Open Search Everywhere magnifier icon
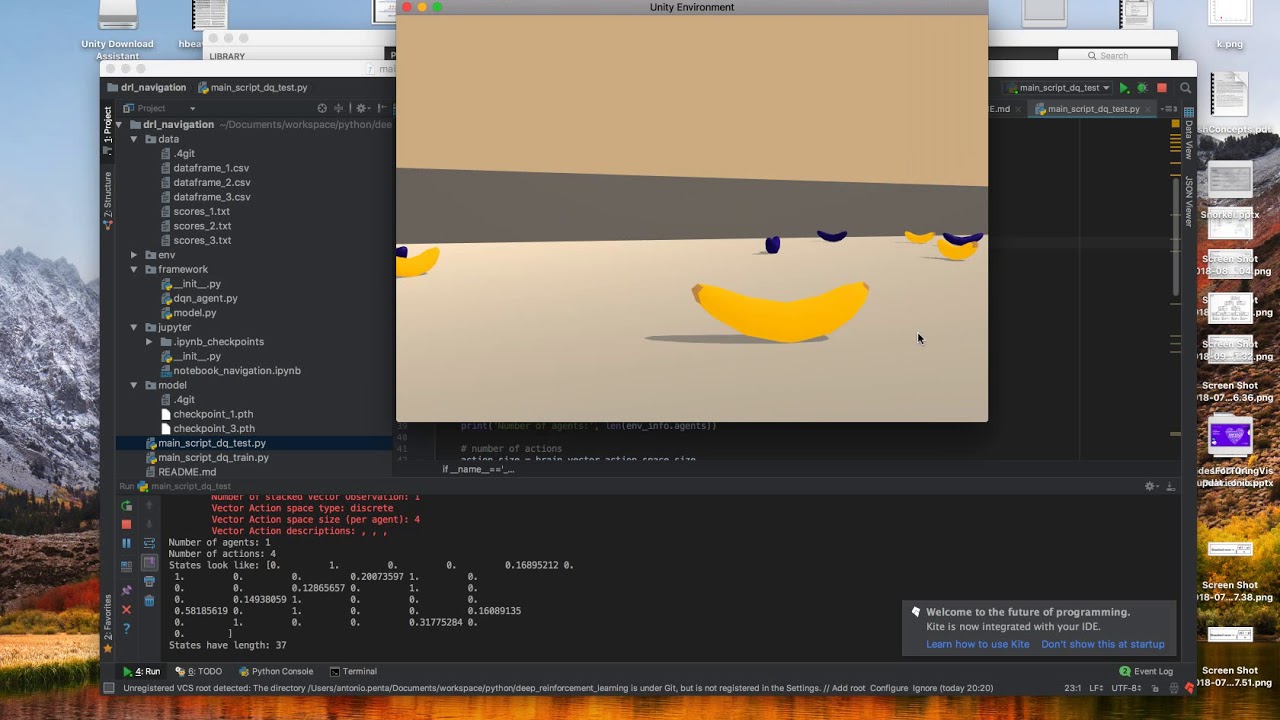The width and height of the screenshot is (1280, 720). [x=1185, y=88]
